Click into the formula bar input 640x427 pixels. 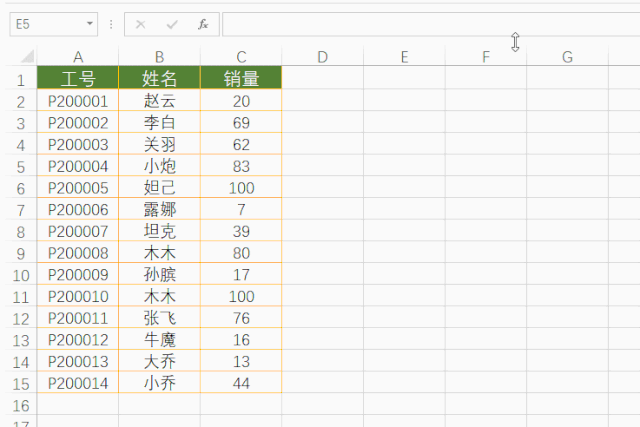[x=431, y=24]
